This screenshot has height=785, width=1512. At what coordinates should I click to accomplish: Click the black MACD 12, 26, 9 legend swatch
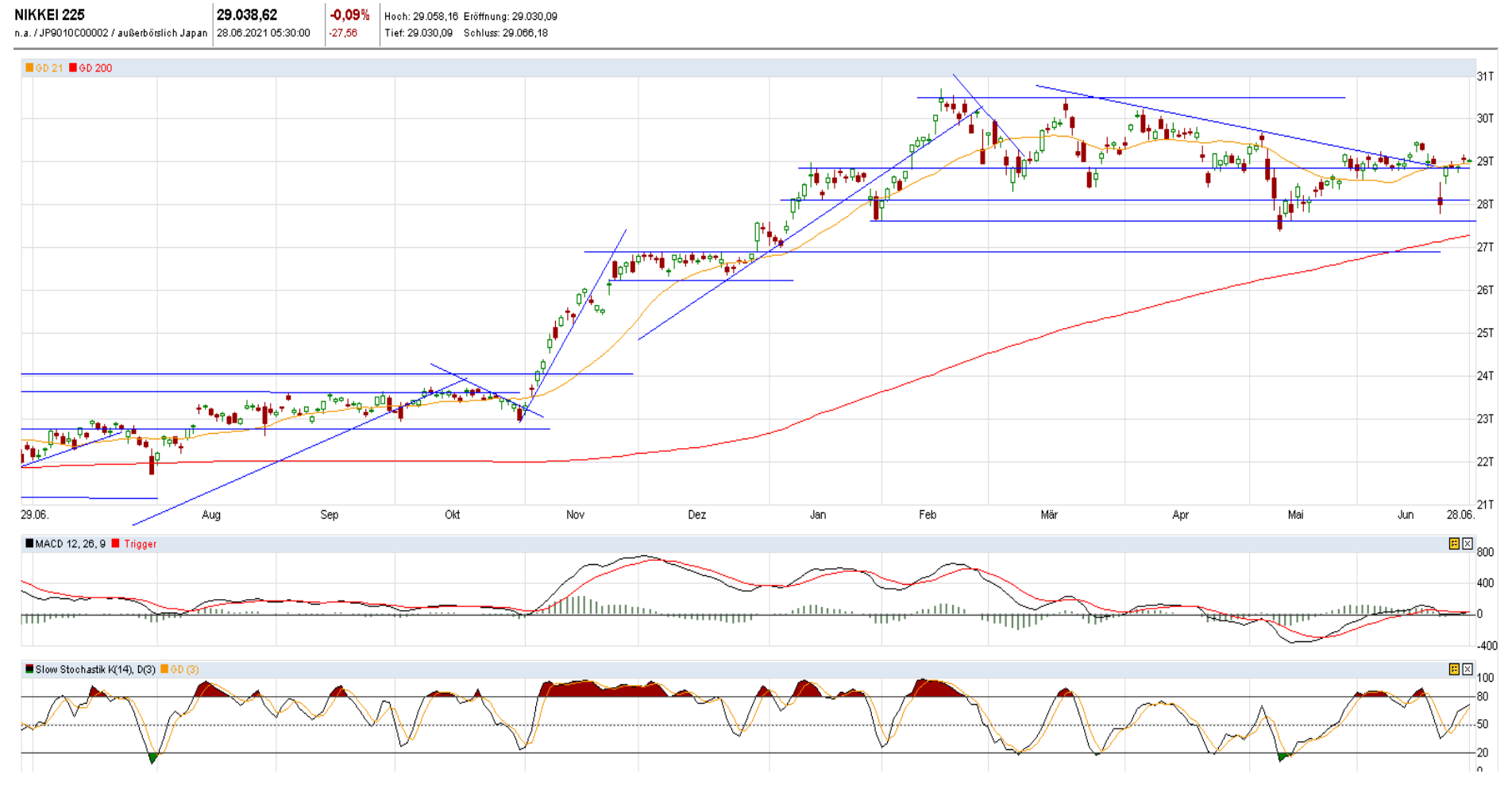pos(29,544)
